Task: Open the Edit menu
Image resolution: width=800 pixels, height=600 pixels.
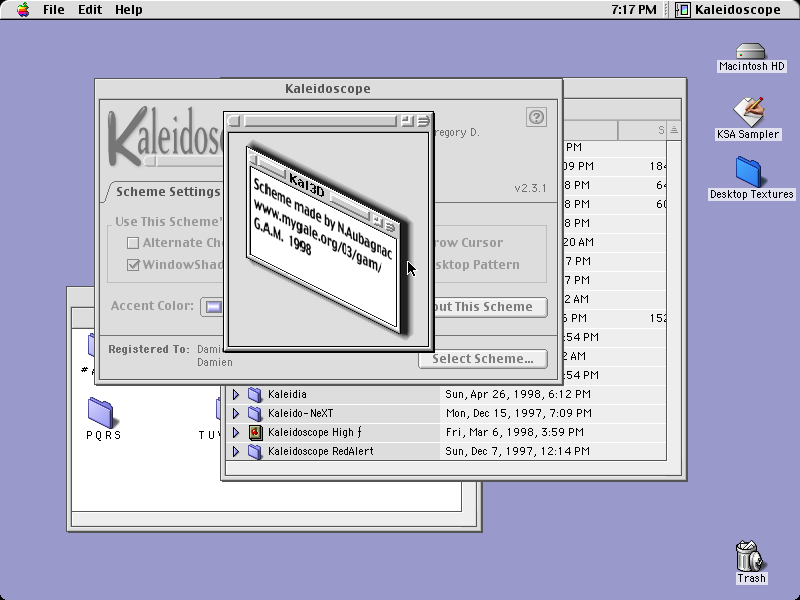Action: (x=90, y=10)
